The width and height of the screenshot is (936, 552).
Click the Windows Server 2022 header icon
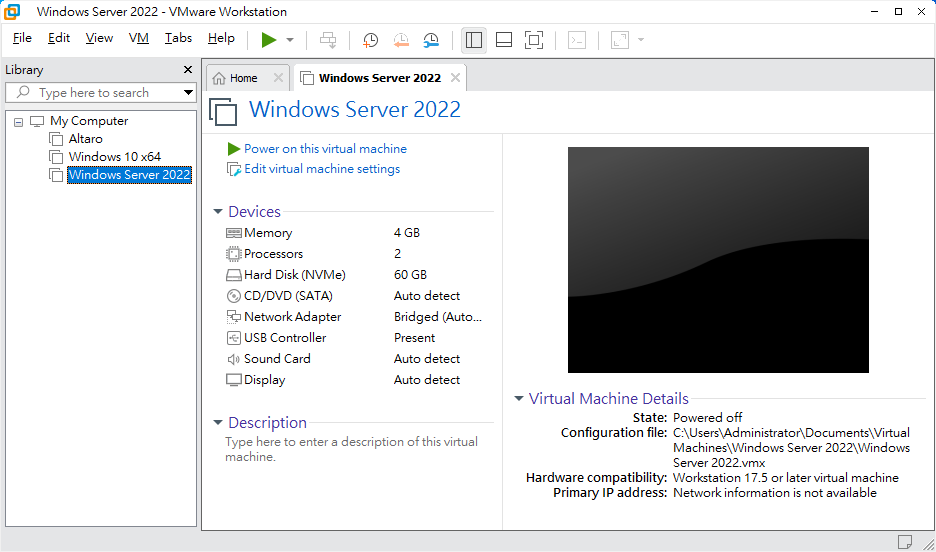tap(223, 112)
